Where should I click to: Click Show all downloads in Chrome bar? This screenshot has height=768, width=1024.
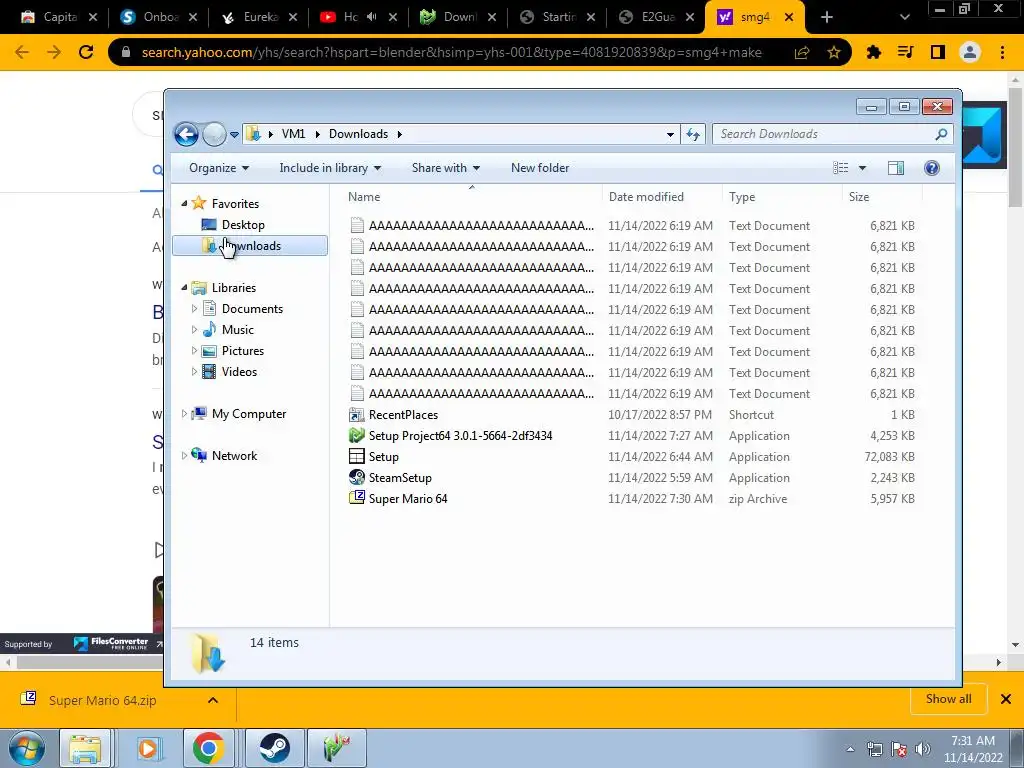(948, 699)
